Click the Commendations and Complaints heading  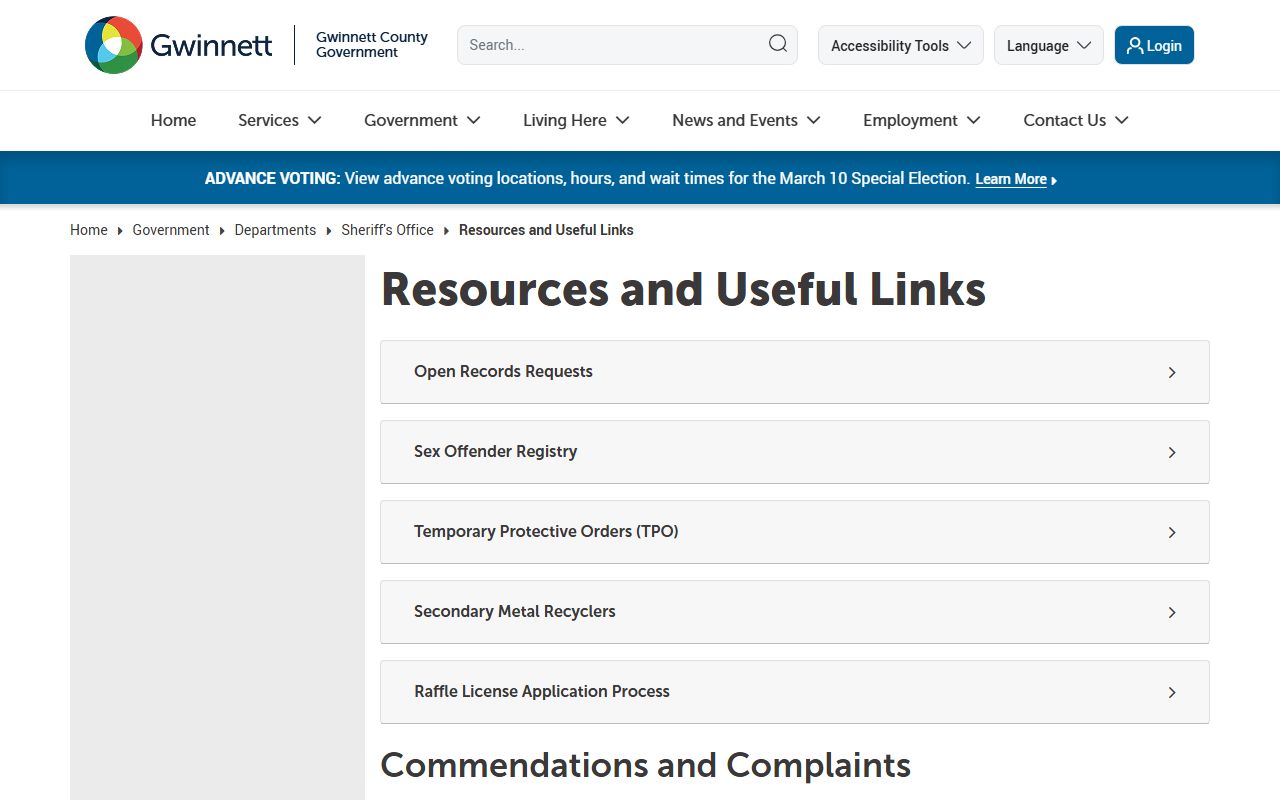646,765
